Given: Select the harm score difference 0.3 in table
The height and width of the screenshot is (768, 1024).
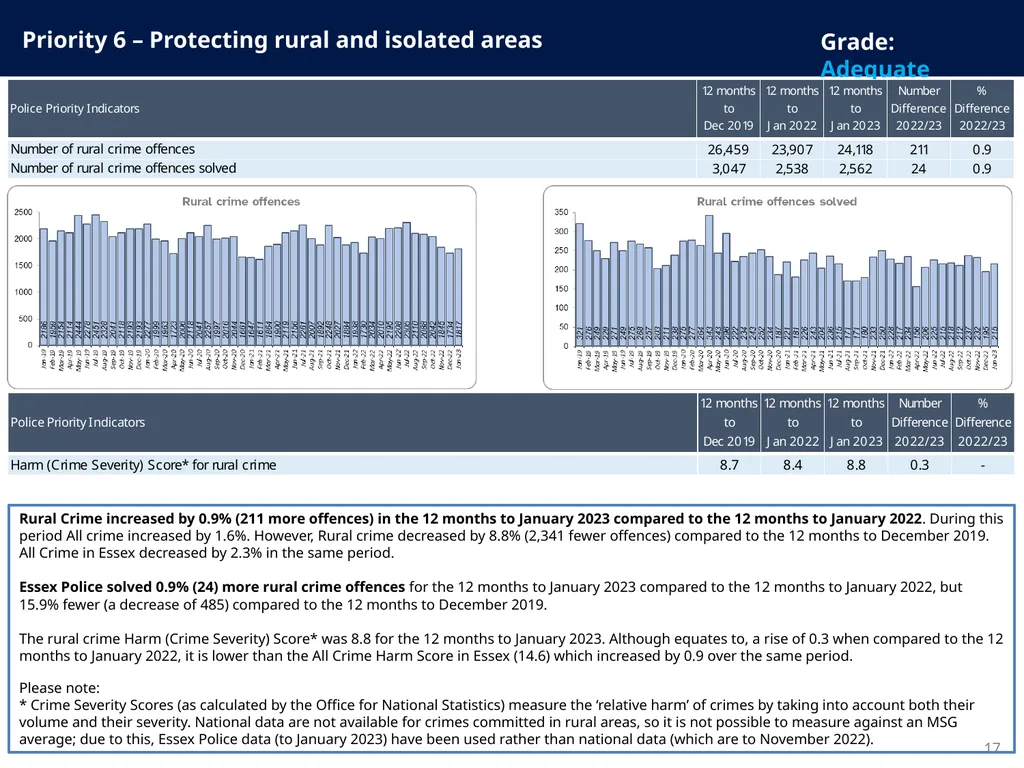Looking at the screenshot, I should click(919, 465).
